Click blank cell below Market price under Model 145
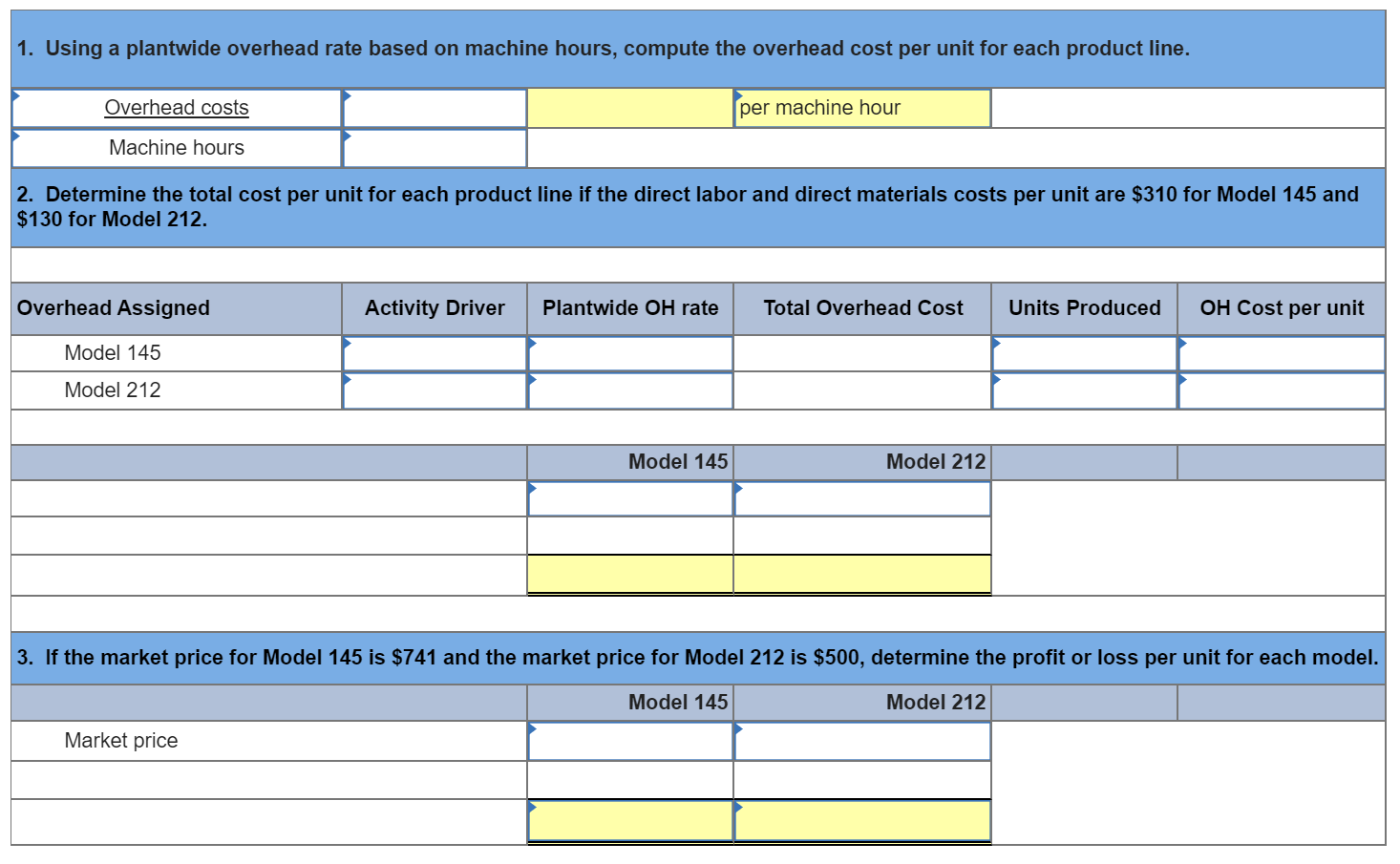The image size is (1400, 864). coord(630,780)
